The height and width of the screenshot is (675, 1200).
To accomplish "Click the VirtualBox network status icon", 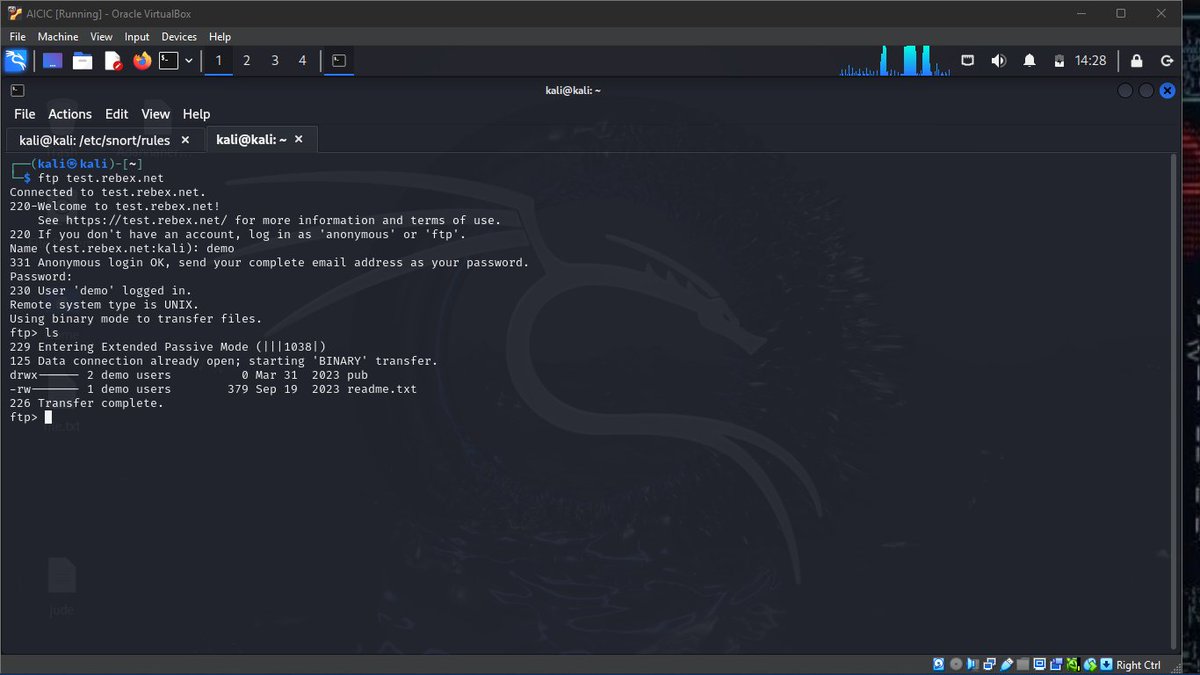I will [x=990, y=664].
